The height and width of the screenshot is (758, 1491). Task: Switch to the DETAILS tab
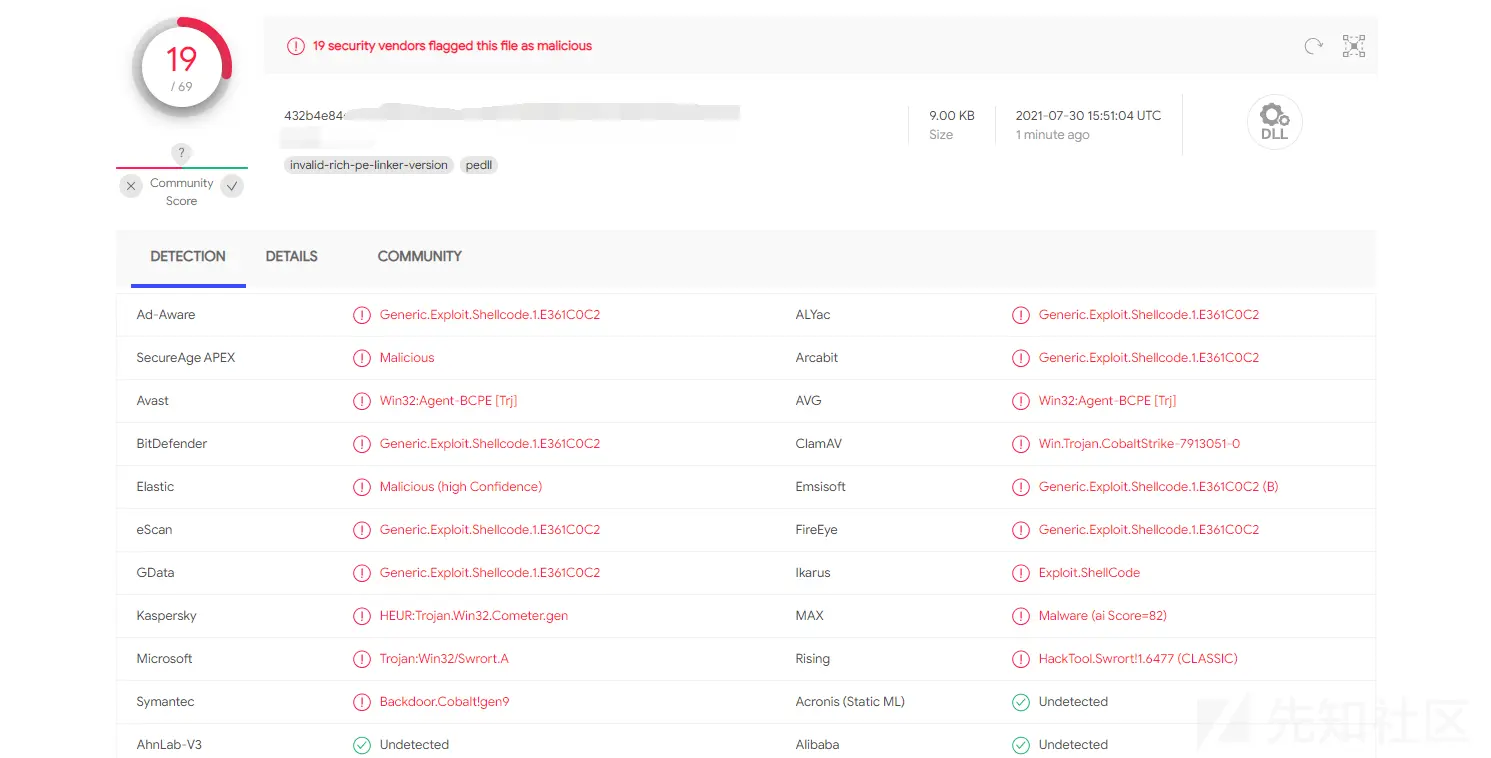[x=291, y=257]
